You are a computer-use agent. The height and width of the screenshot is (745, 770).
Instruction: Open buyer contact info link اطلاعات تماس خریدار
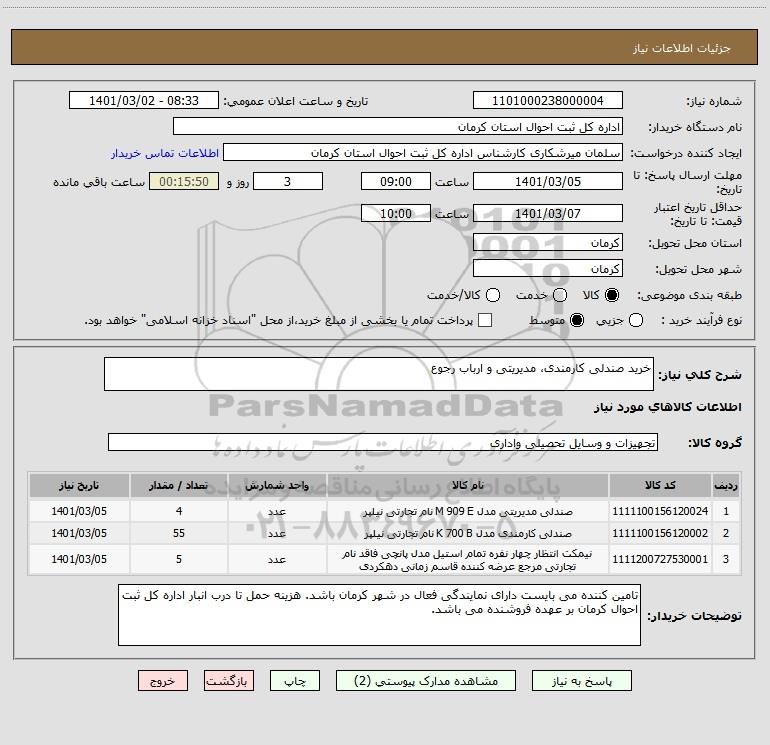tap(165, 153)
